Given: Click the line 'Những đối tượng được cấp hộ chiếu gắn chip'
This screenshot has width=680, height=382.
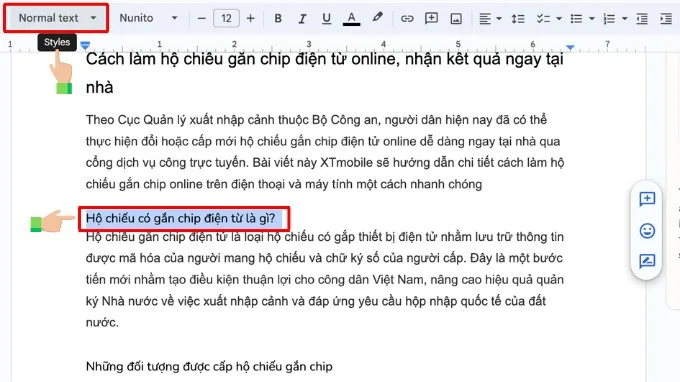Looking at the screenshot, I should (x=209, y=366).
